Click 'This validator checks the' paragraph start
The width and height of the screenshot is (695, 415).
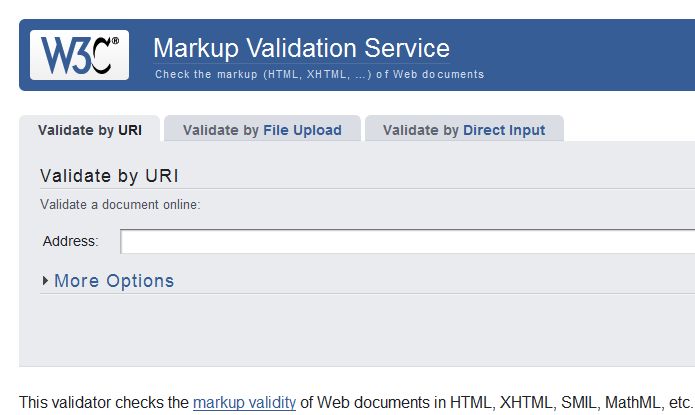(104, 403)
